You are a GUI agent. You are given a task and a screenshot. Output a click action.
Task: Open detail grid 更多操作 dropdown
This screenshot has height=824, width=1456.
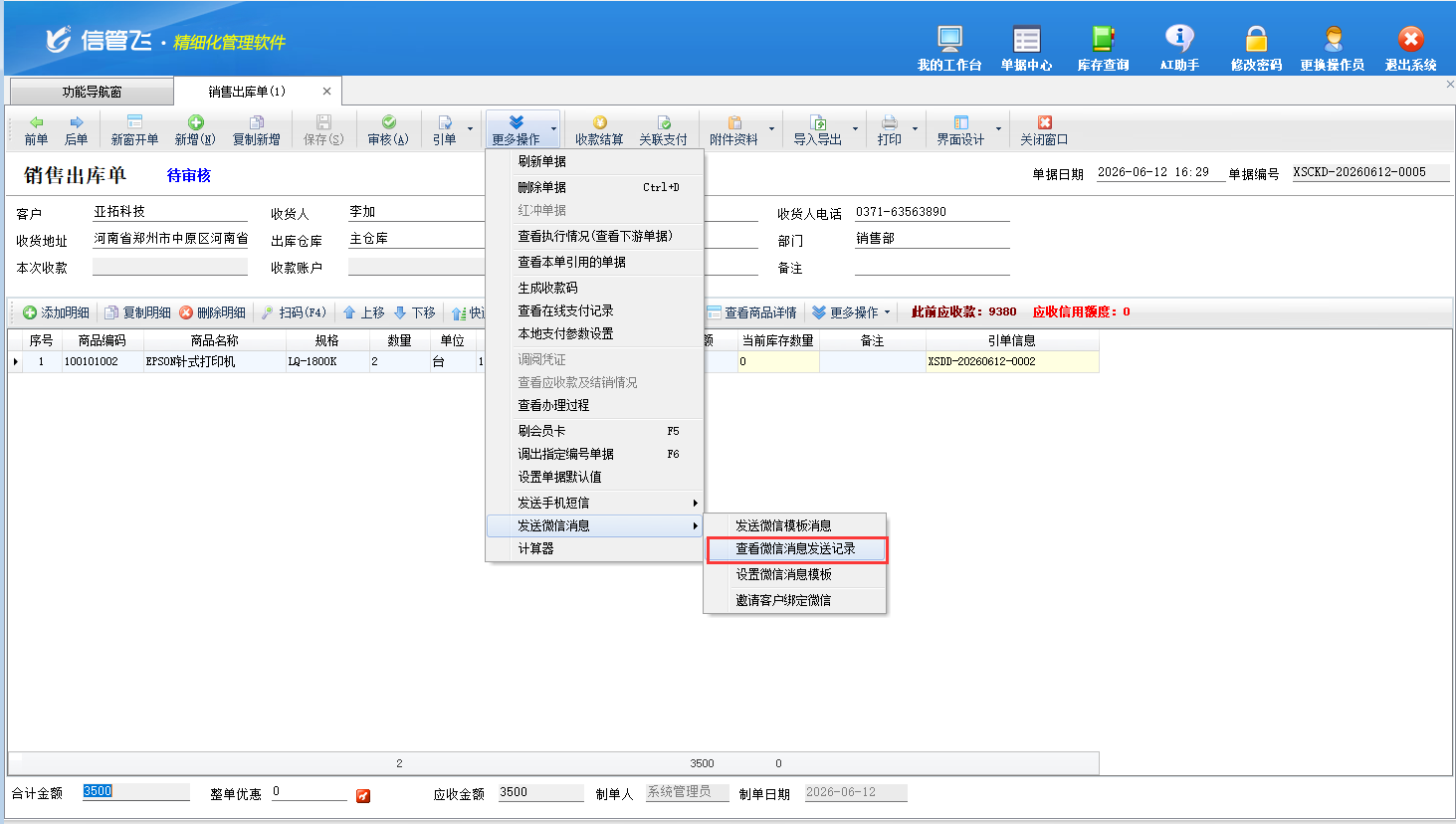852,312
